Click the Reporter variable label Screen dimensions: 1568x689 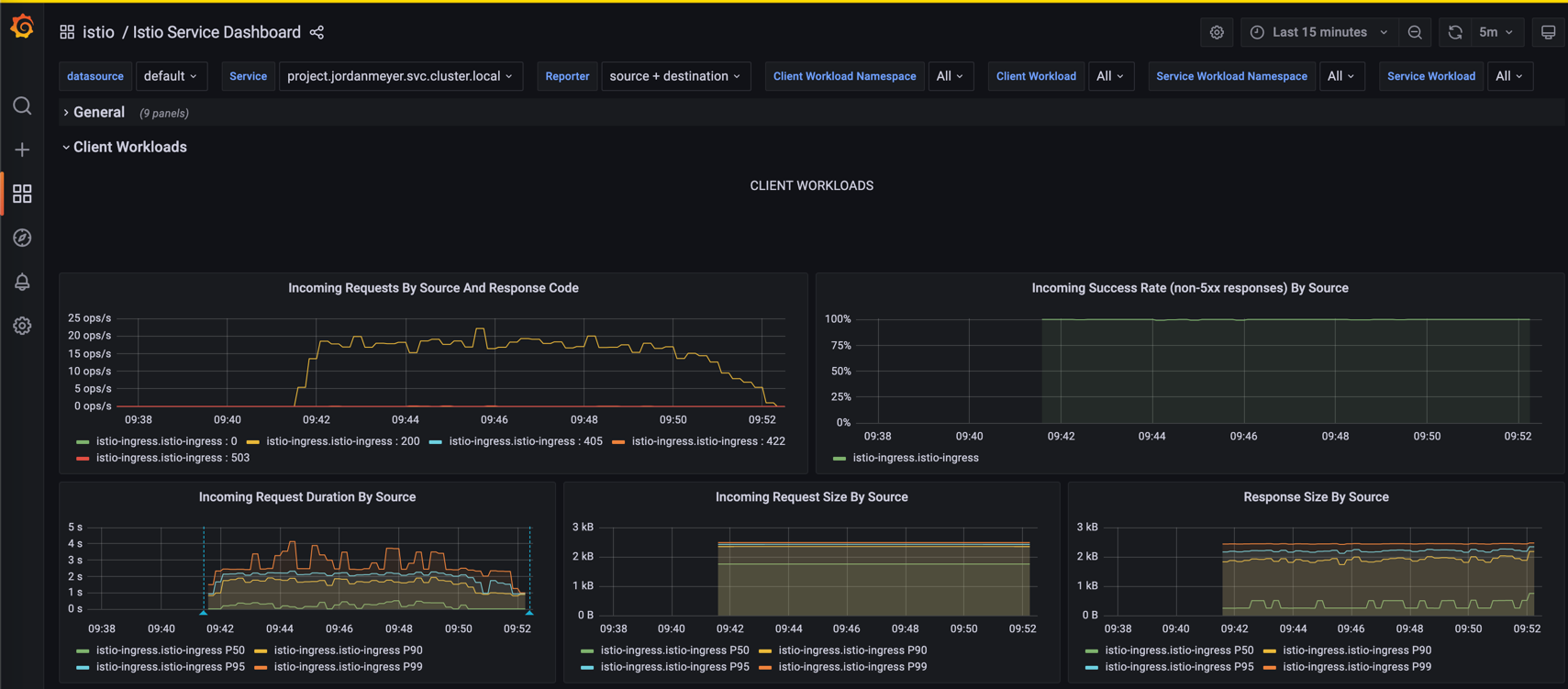[567, 76]
